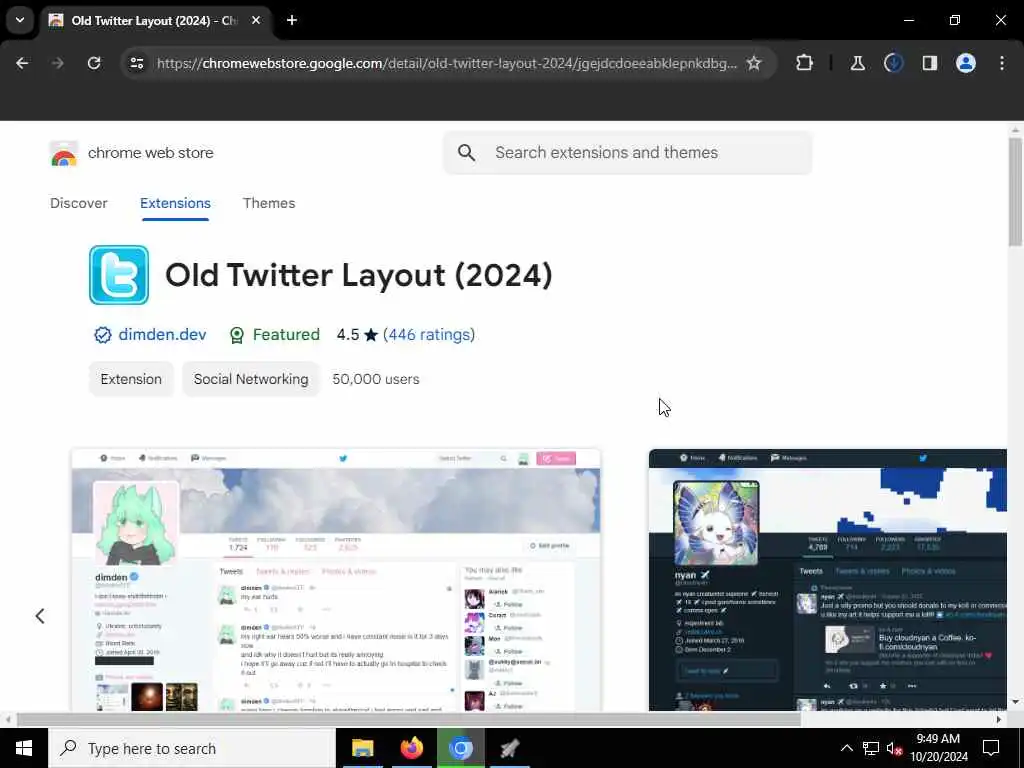Click the Chrome Web Store rainbow logo
The width and height of the screenshot is (1024, 768).
click(x=63, y=153)
